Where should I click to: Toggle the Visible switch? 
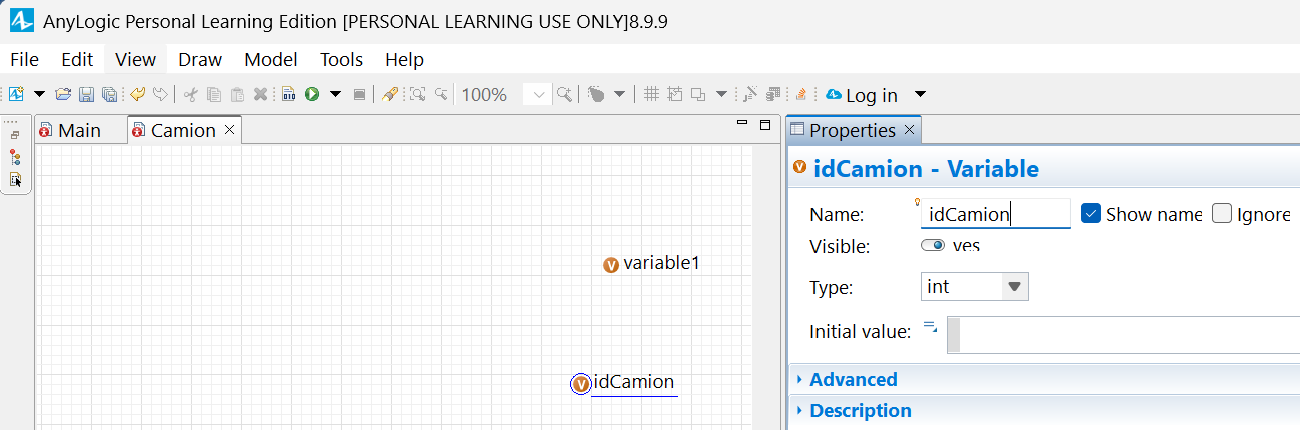pyautogui.click(x=933, y=246)
